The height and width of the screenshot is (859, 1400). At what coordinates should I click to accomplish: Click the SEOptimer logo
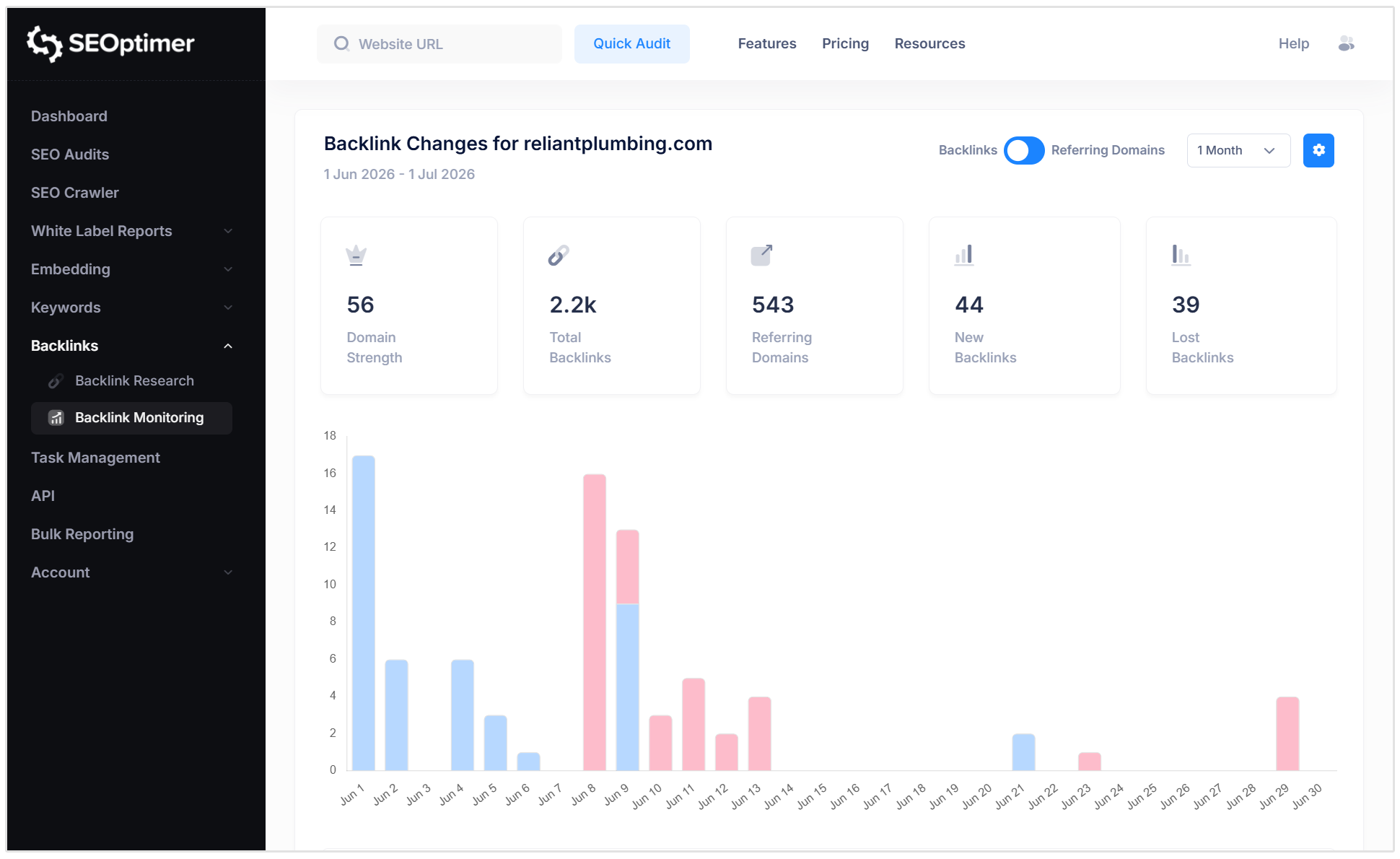pyautogui.click(x=110, y=43)
